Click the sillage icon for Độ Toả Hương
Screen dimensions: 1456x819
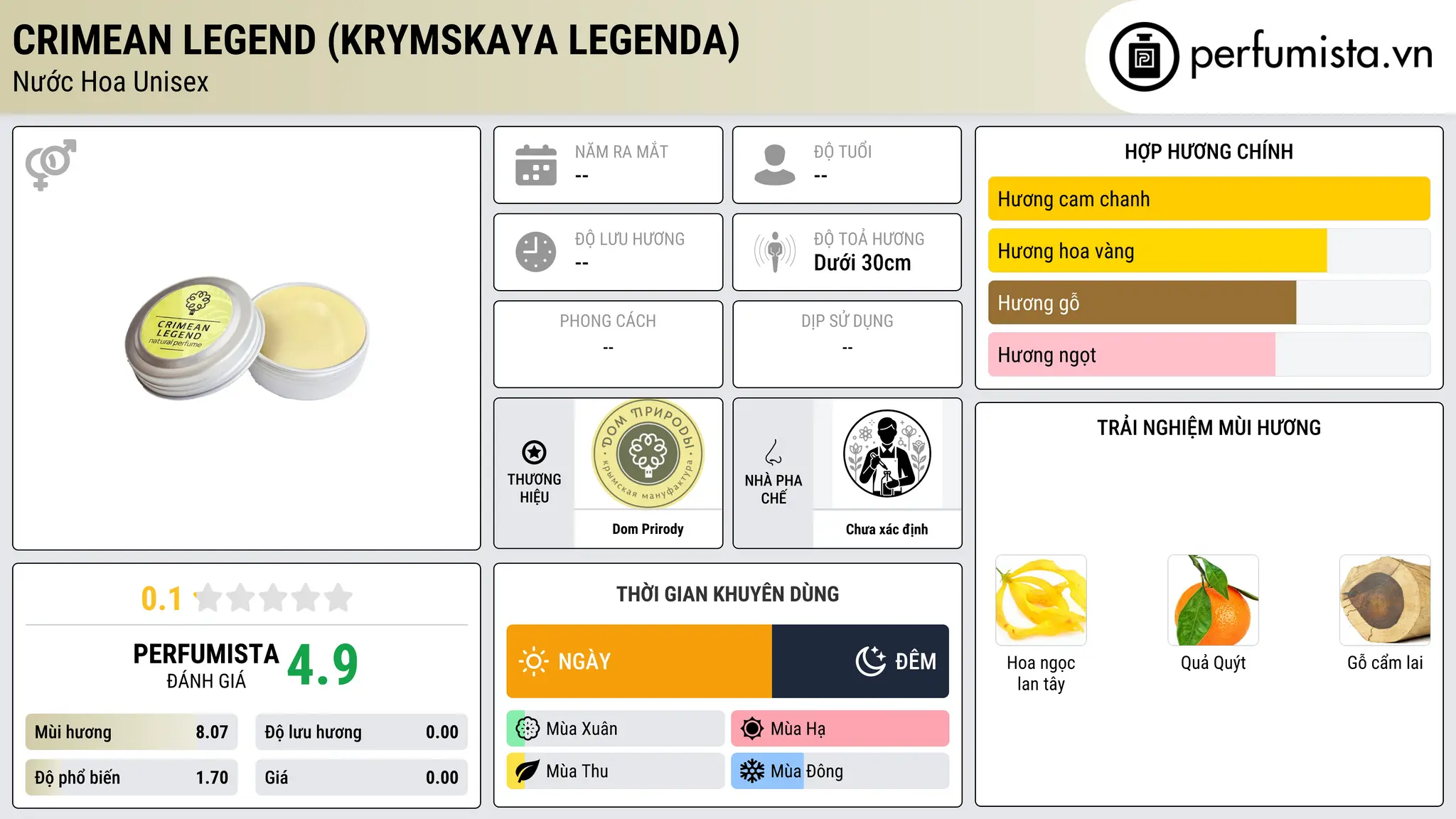coord(775,252)
